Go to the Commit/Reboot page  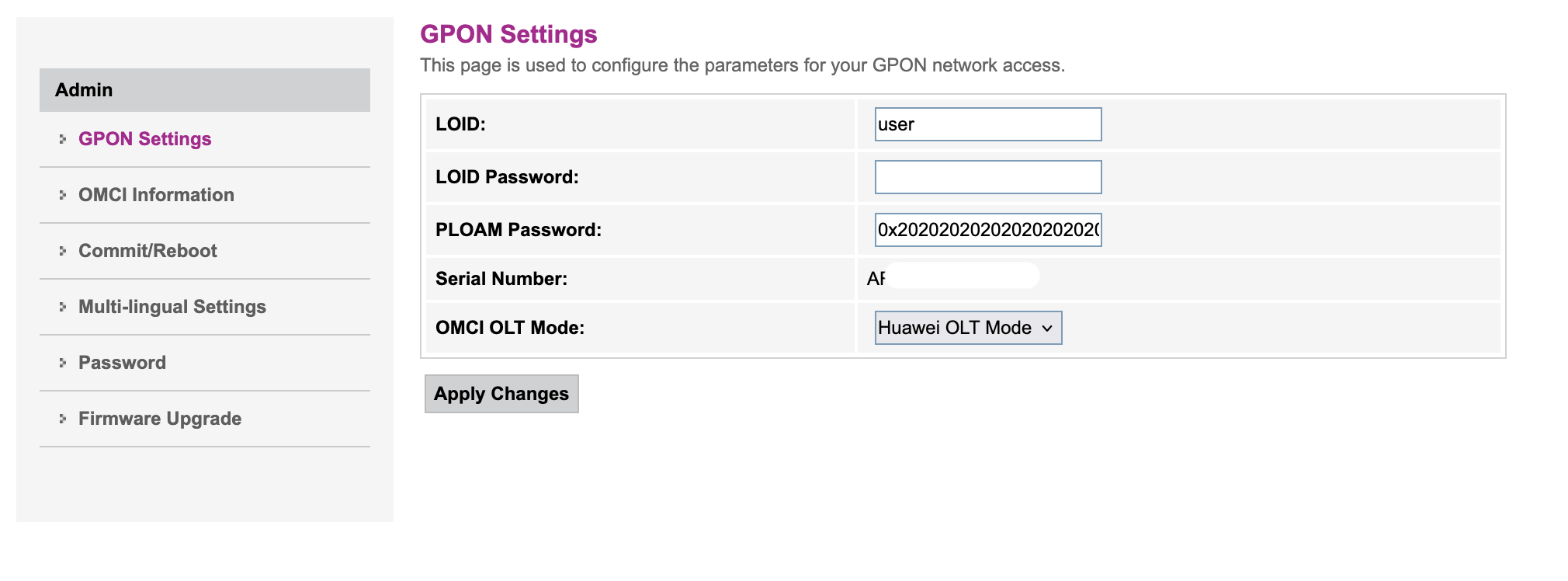(x=147, y=251)
